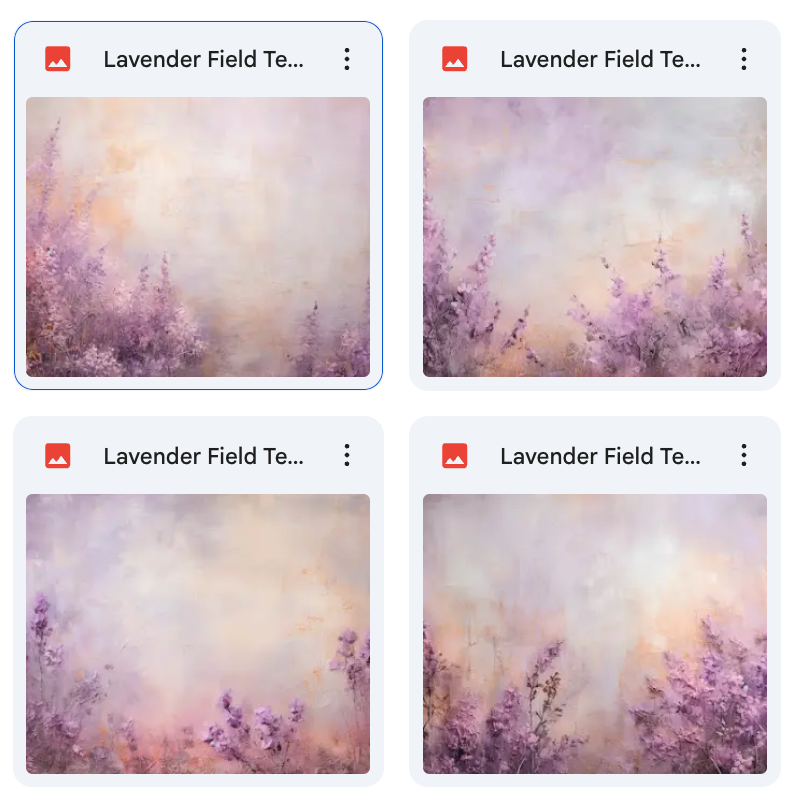790x802 pixels.
Task: Open more actions menu for top-right file
Action: click(743, 59)
